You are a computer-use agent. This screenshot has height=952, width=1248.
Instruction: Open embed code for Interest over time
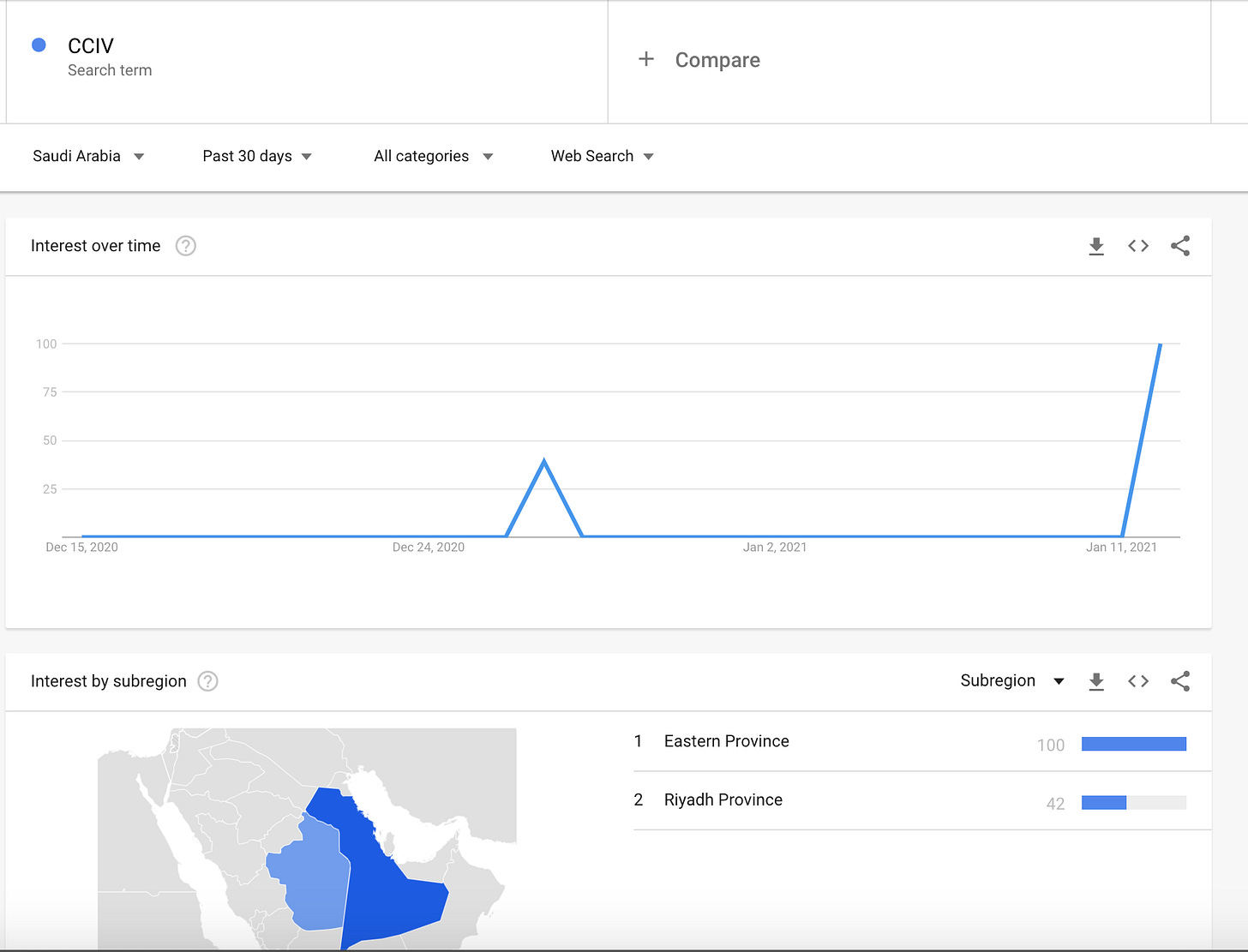1138,246
